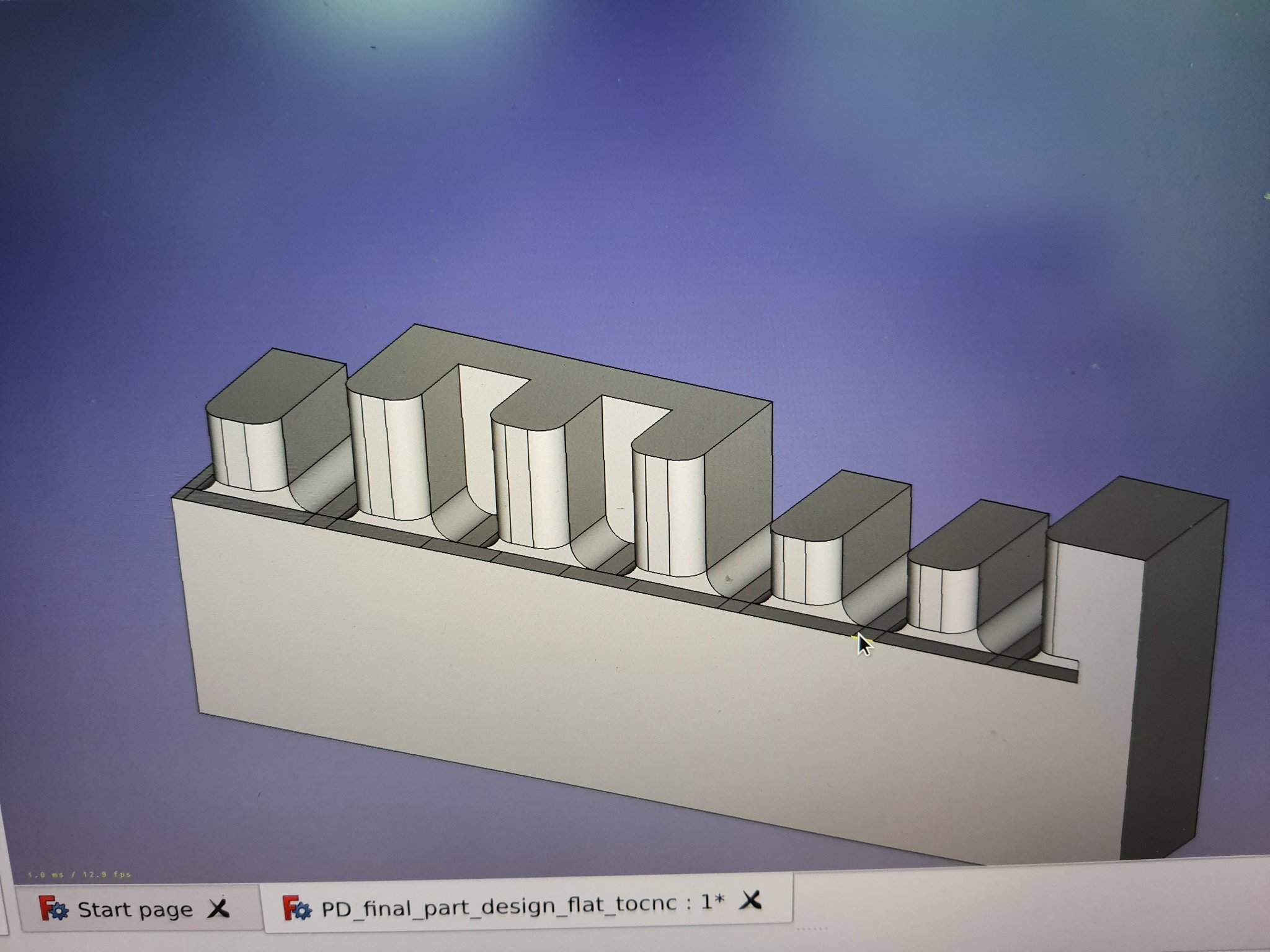Switch to the Start page tab

(x=134, y=910)
